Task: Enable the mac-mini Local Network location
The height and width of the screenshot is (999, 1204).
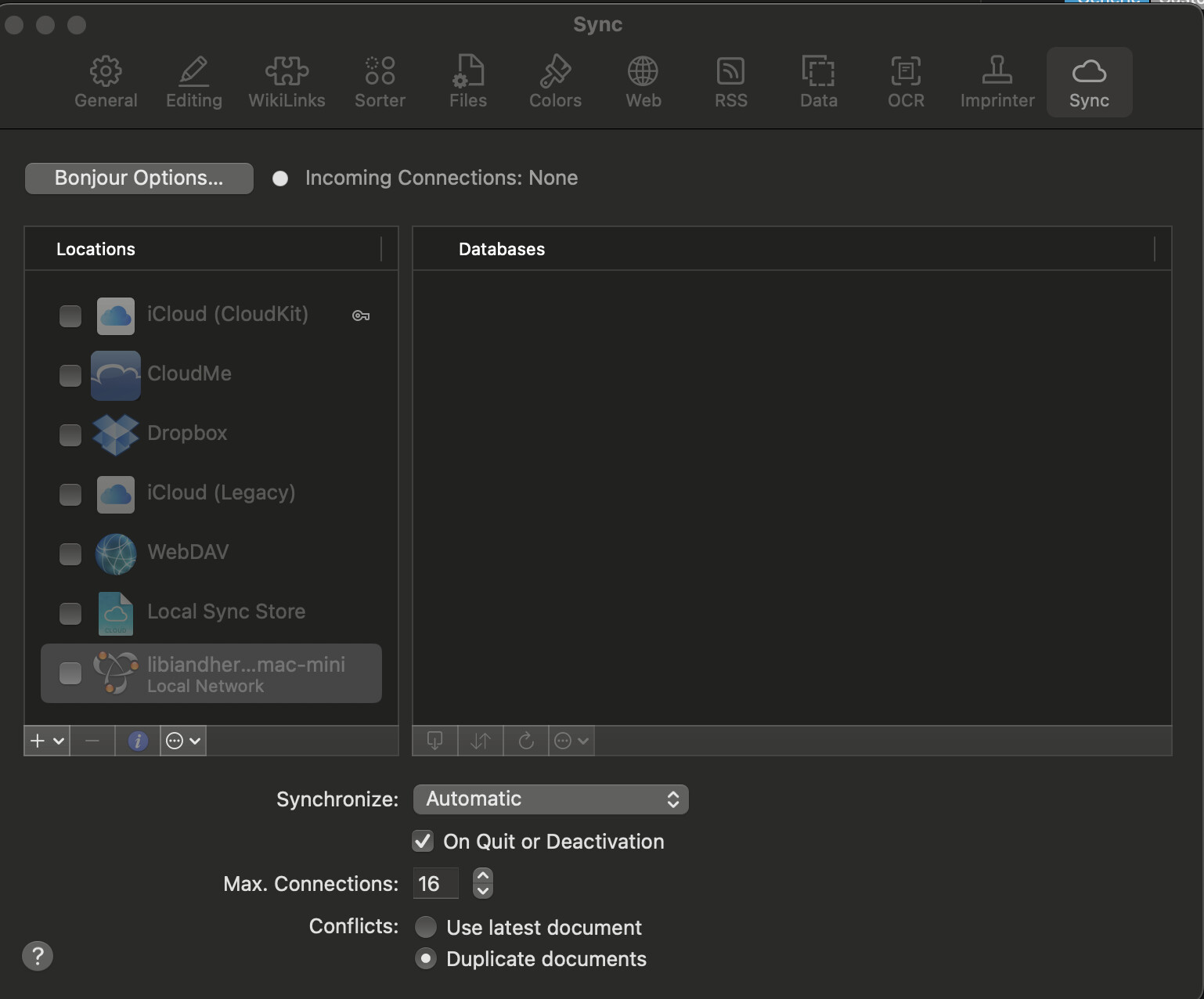Action: click(70, 673)
